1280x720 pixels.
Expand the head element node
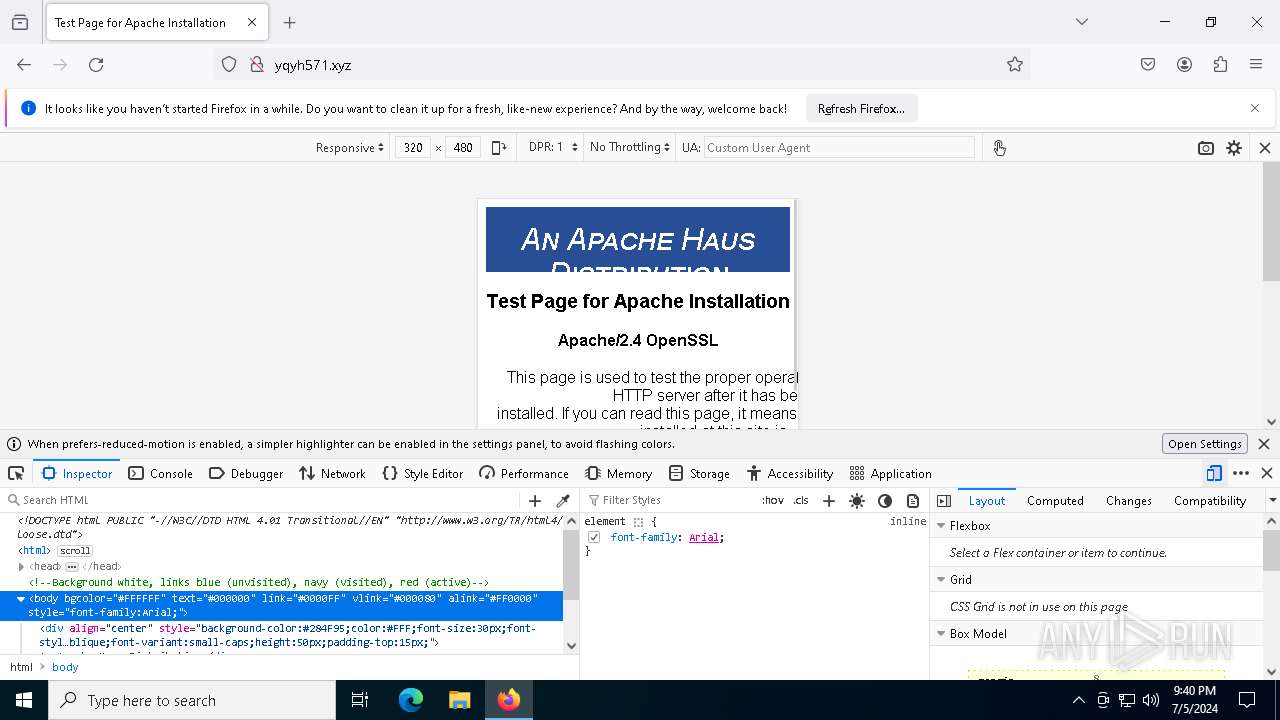(x=21, y=567)
